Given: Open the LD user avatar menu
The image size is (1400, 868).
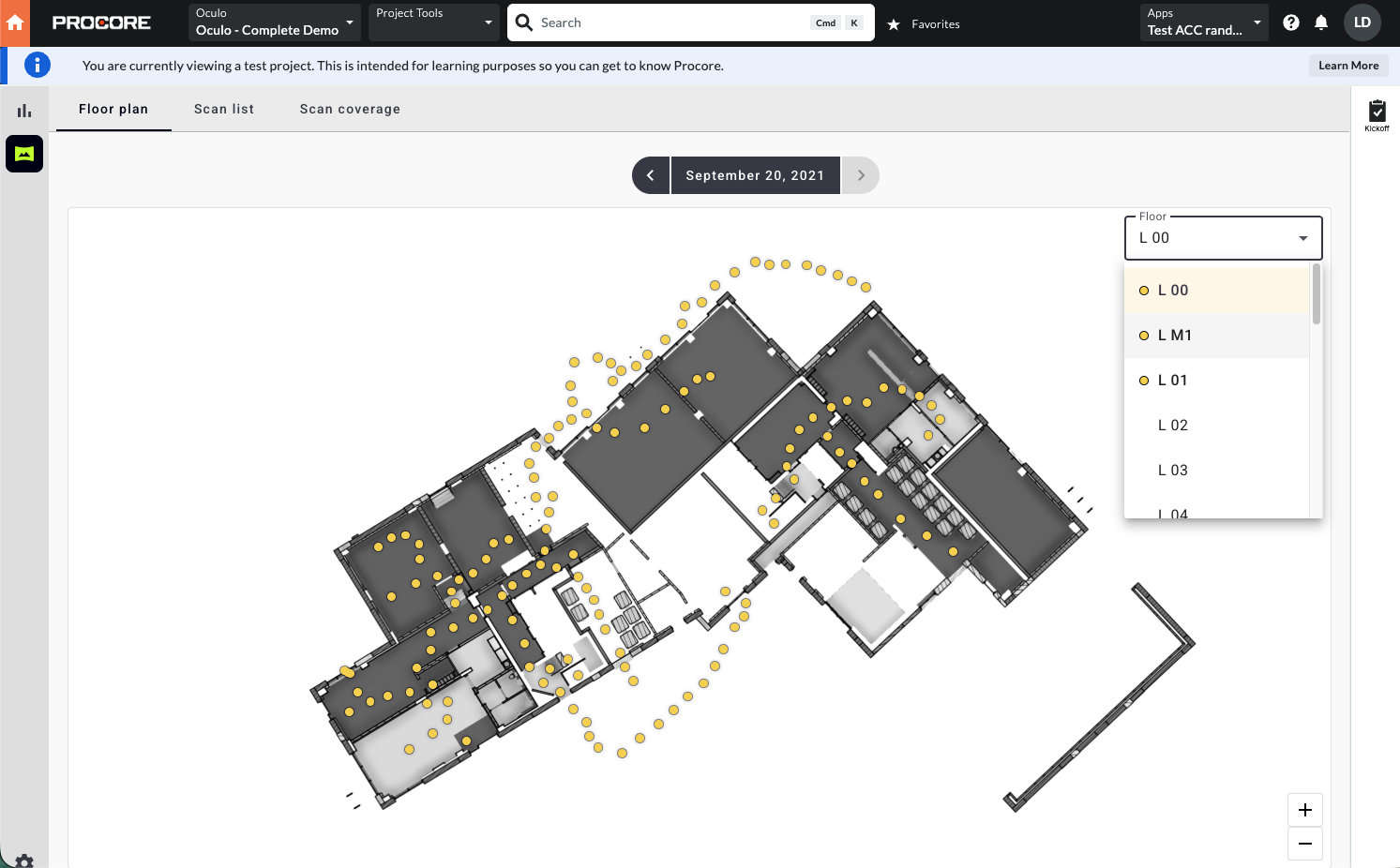Looking at the screenshot, I should (x=1362, y=22).
